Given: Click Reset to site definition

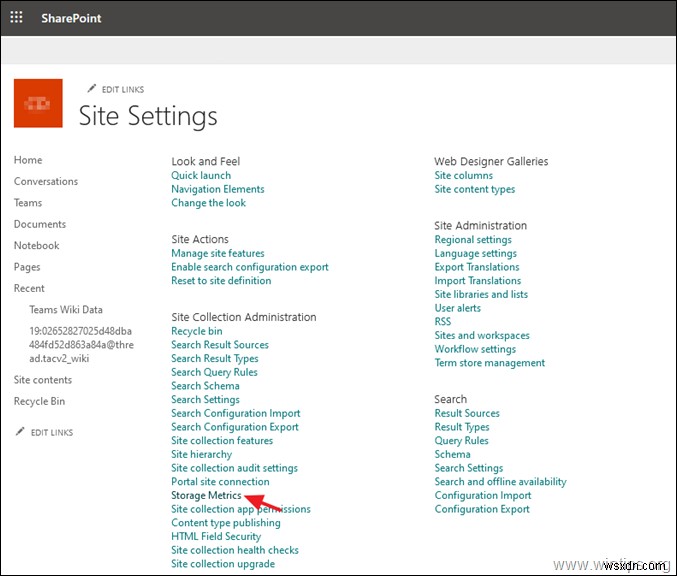Looking at the screenshot, I should (x=221, y=281).
